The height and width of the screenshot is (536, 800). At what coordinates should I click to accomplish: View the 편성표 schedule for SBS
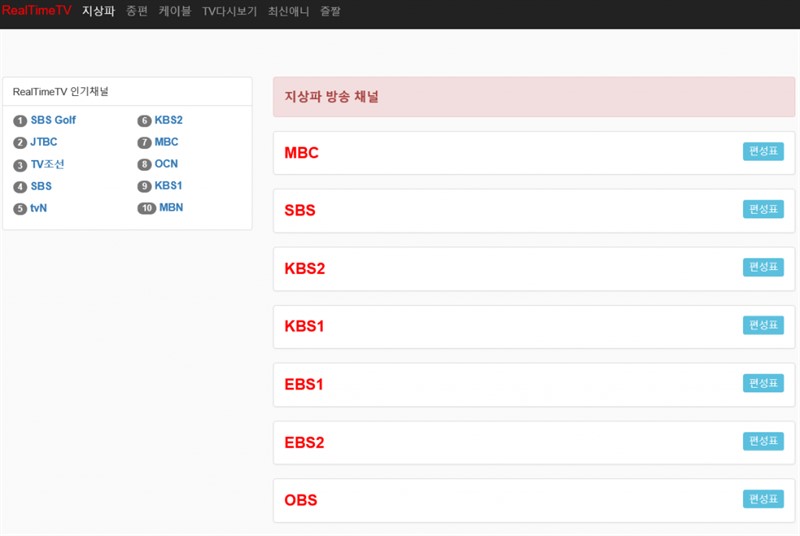(x=763, y=210)
